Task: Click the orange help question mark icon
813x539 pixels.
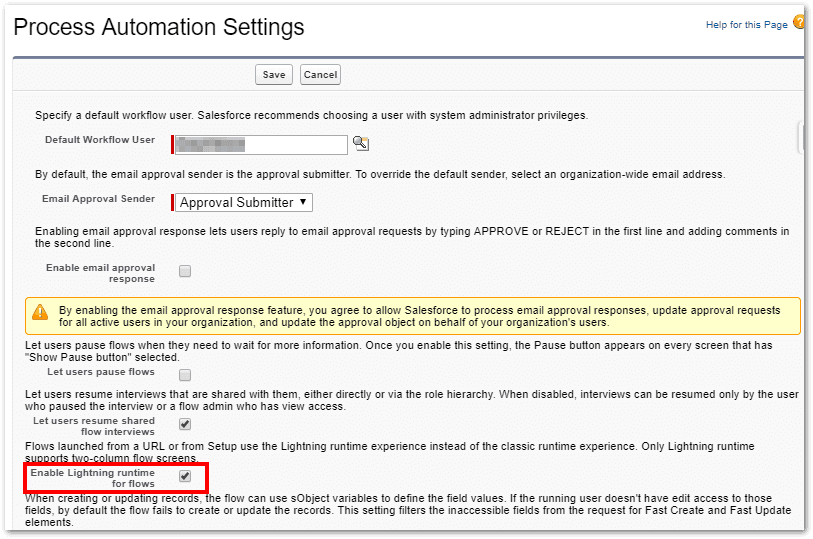Action: point(799,22)
